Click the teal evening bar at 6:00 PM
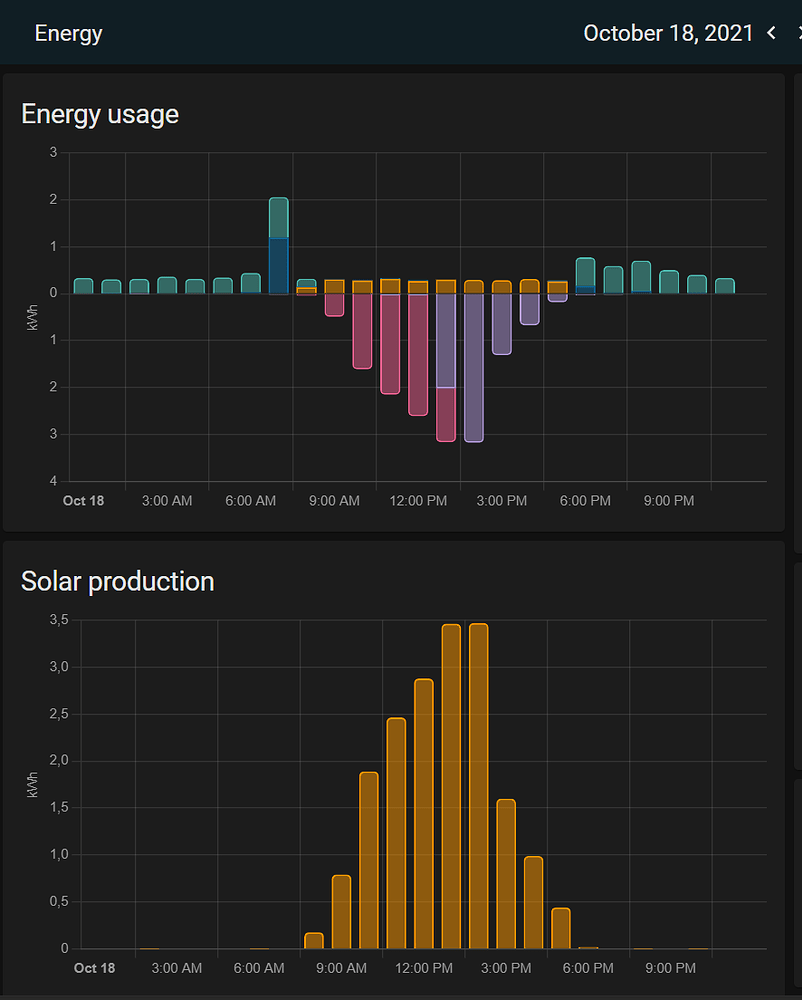802x1000 pixels. click(x=585, y=272)
